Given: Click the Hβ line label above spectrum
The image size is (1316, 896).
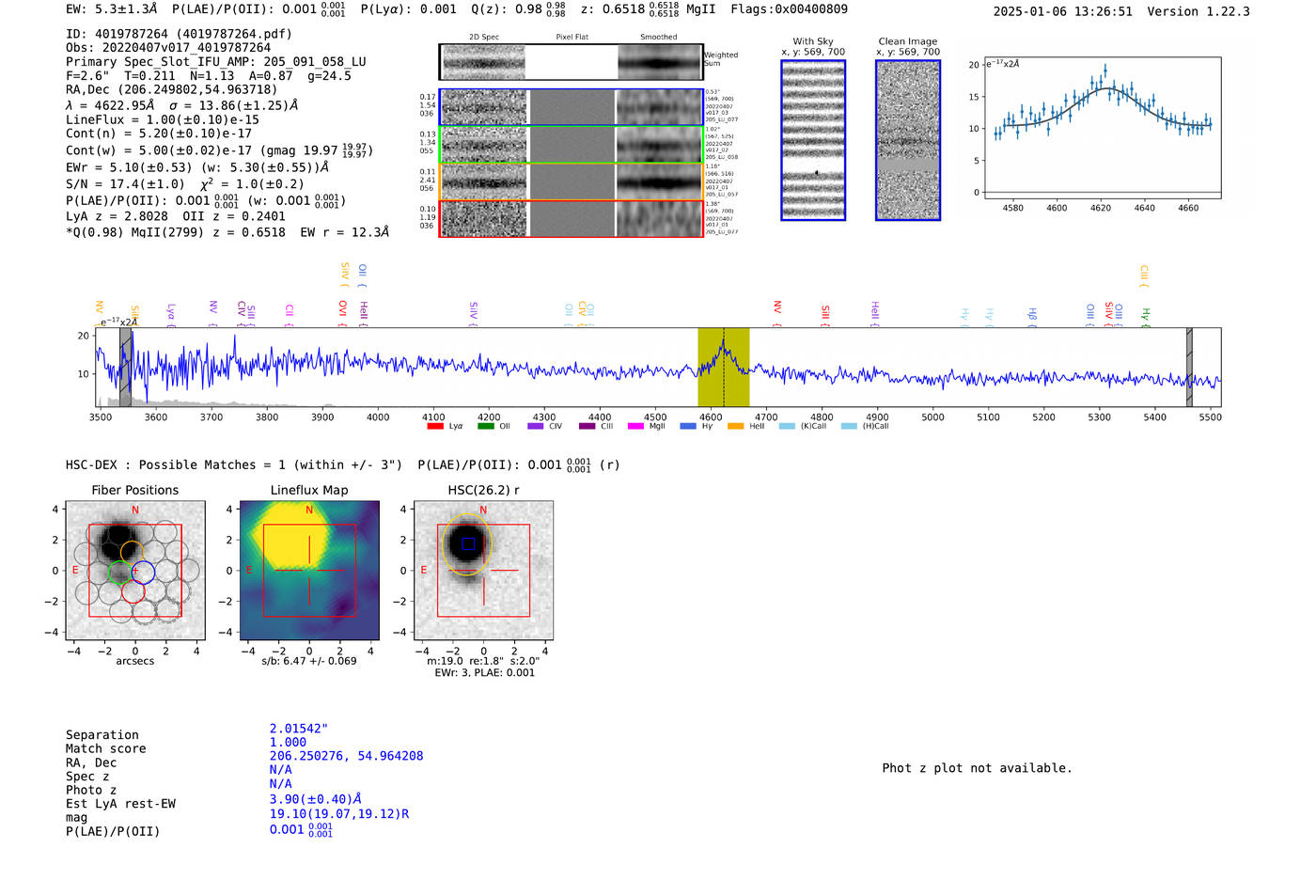Looking at the screenshot, I should (1032, 316).
